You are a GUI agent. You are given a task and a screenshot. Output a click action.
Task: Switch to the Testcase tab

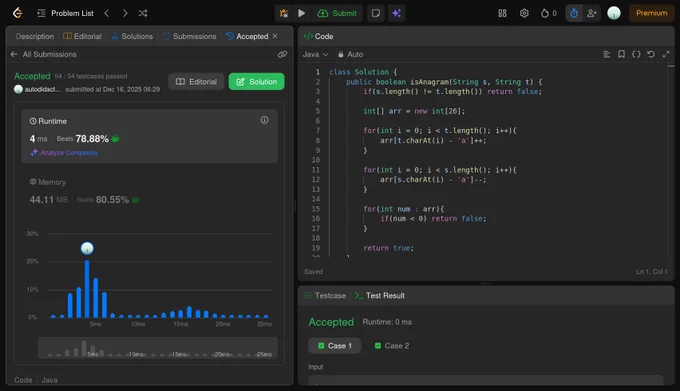click(x=325, y=296)
